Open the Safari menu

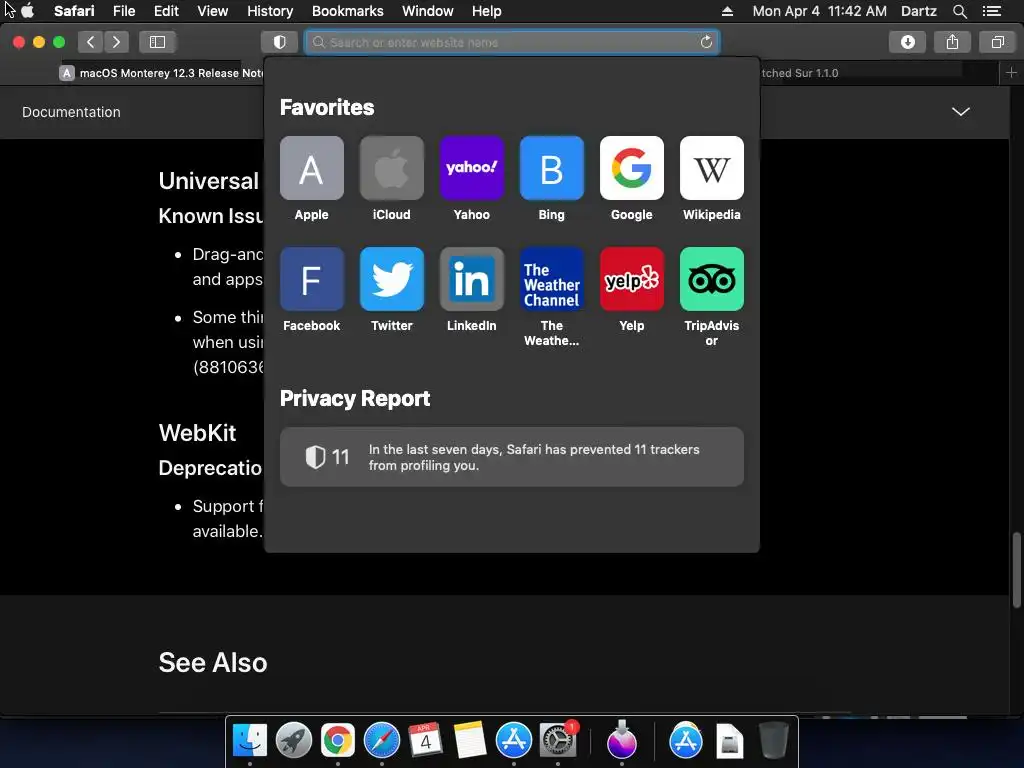click(74, 11)
